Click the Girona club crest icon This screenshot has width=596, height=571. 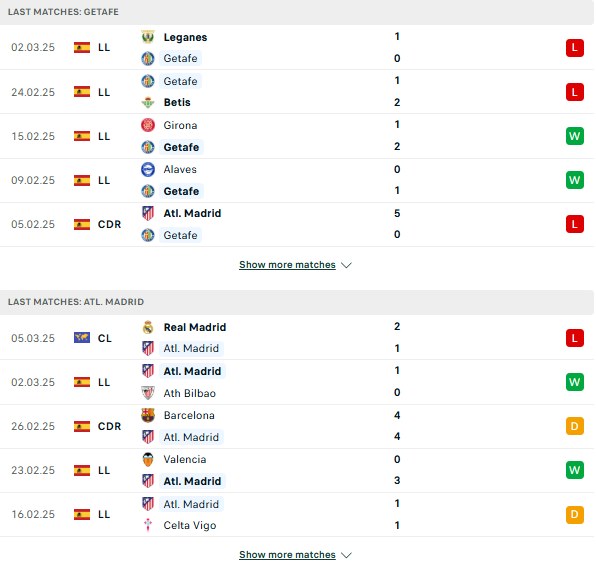[148, 125]
